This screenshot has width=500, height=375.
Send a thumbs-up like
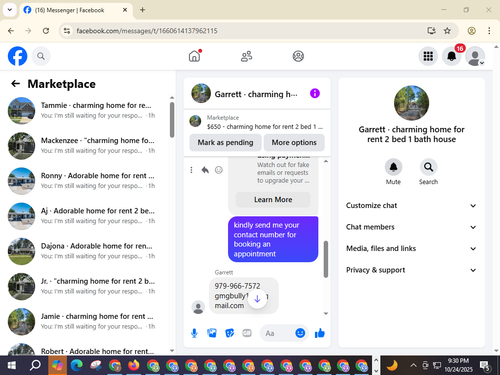320,333
